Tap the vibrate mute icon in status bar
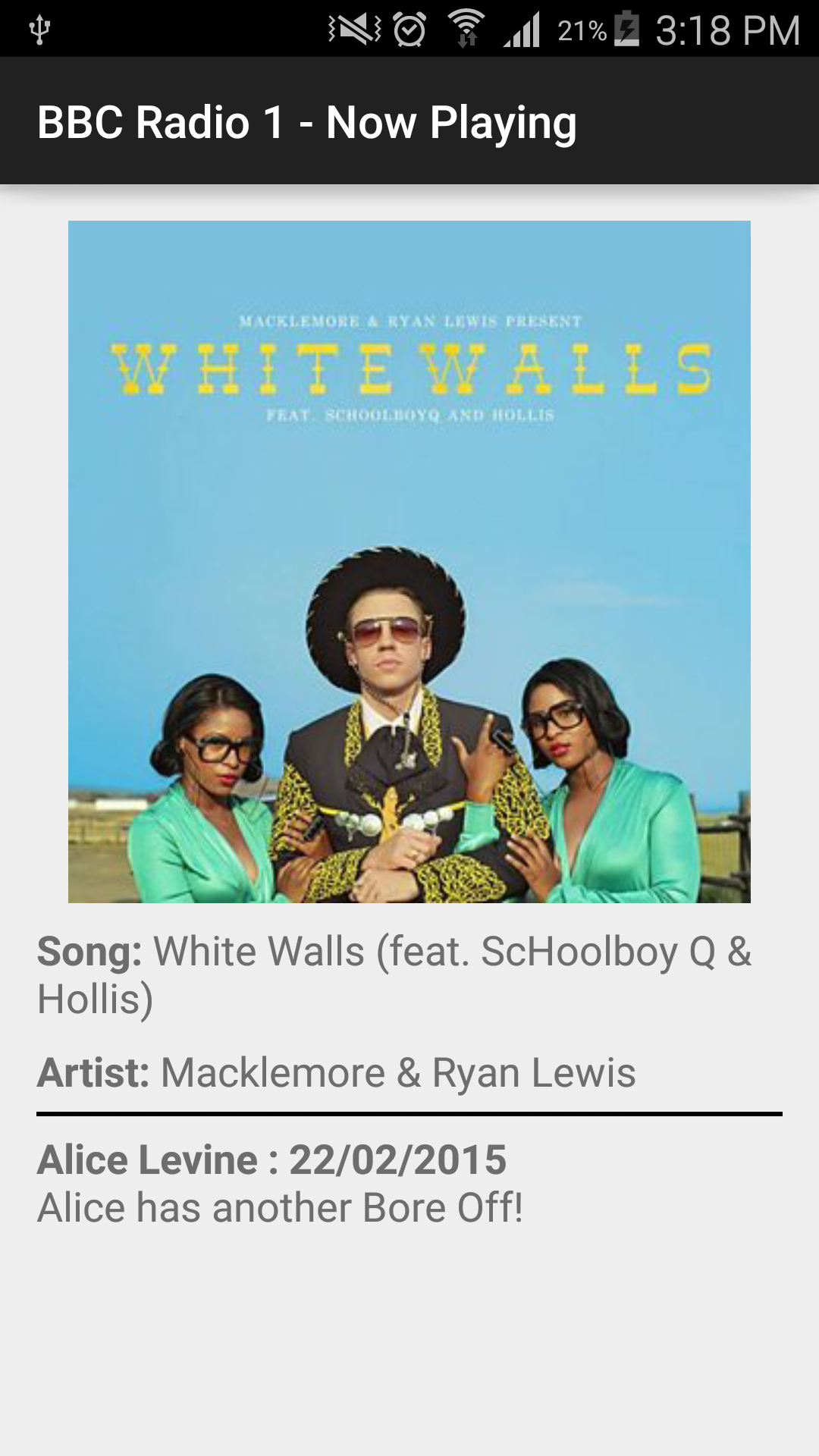This screenshot has height=1456, width=819. 354,30
